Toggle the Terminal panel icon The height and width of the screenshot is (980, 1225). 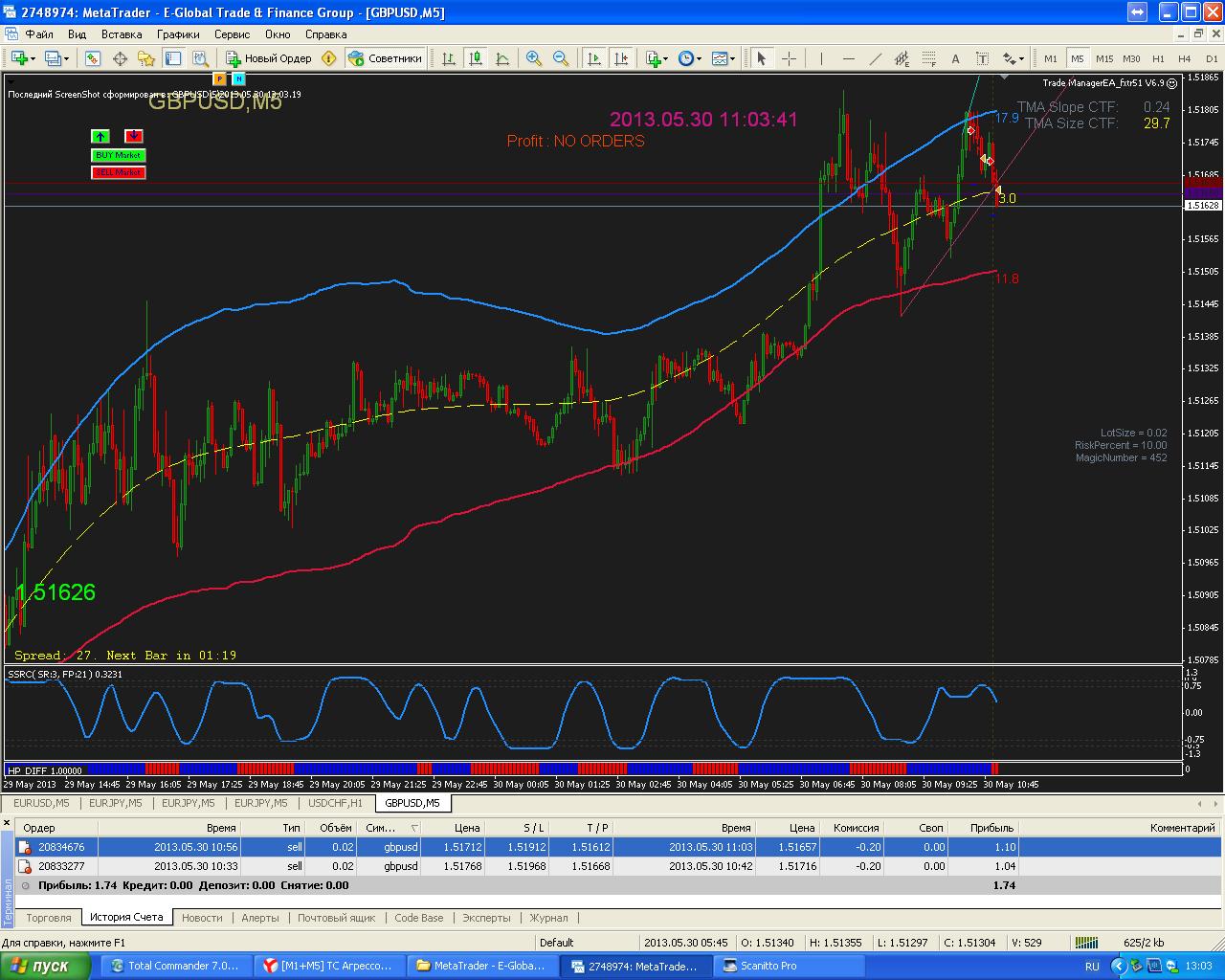[173, 58]
